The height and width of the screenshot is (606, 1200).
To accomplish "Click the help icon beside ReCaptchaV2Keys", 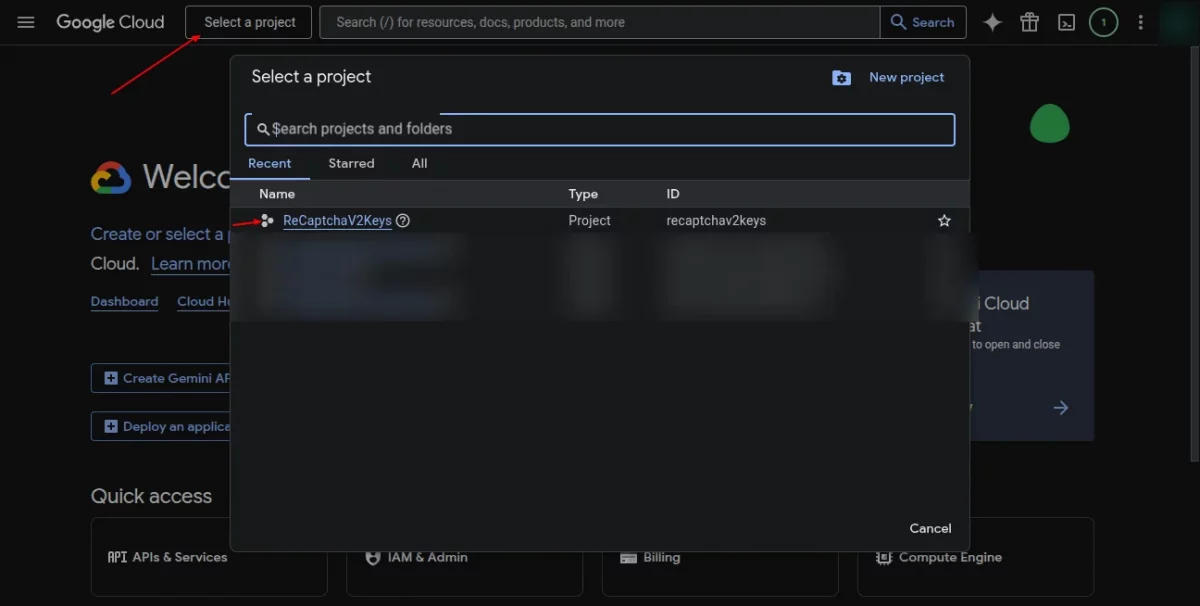I will click(403, 220).
